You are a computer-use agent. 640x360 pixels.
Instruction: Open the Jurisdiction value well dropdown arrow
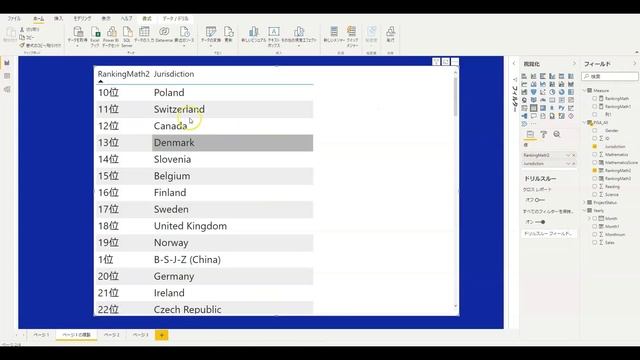[568, 164]
